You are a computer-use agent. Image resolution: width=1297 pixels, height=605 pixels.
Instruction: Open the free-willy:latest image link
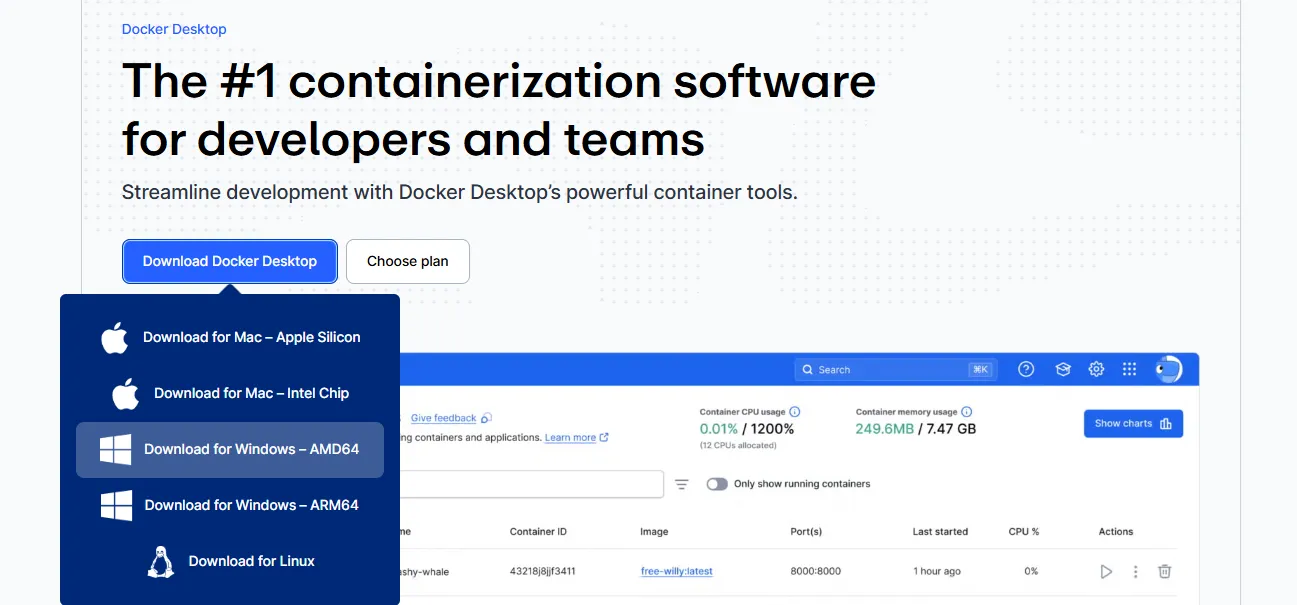(677, 572)
